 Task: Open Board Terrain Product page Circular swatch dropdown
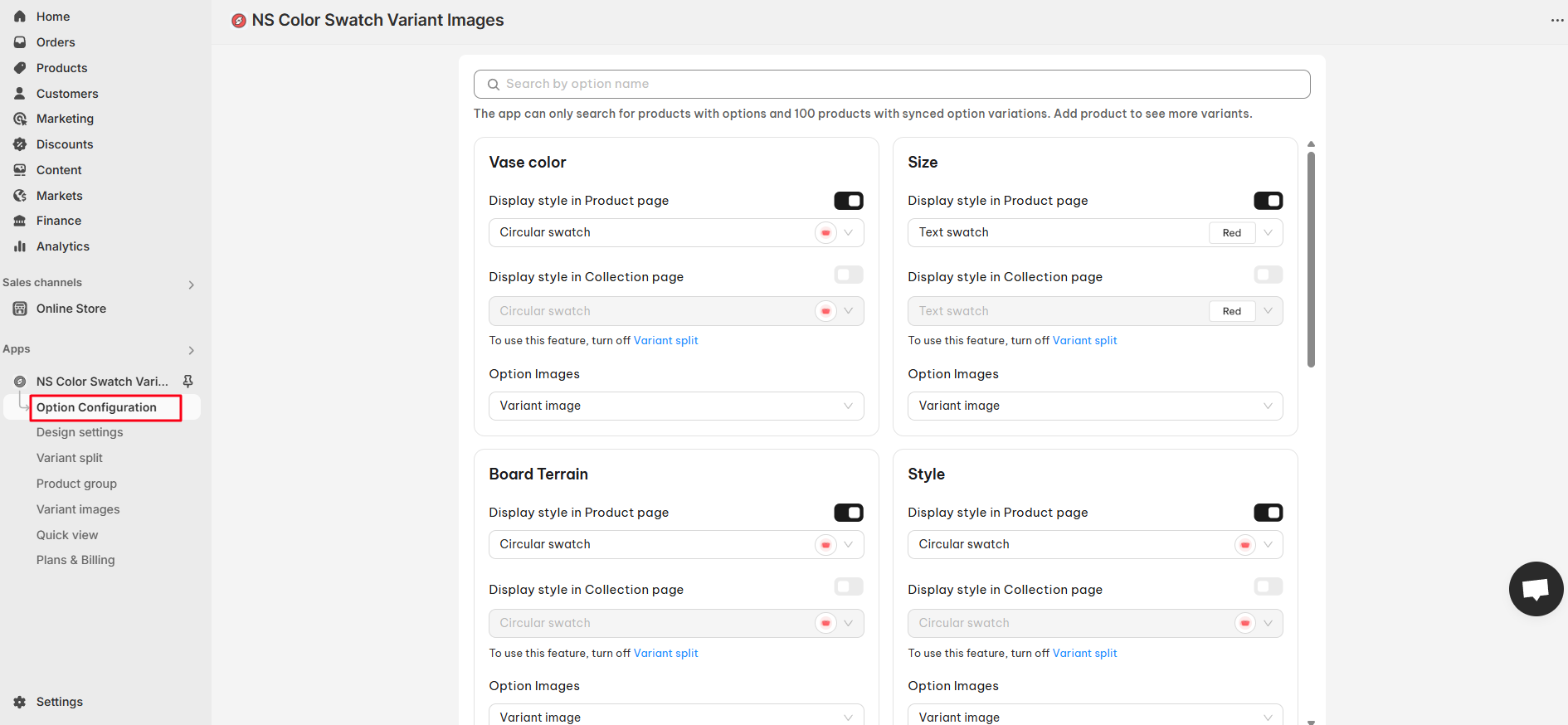point(676,544)
